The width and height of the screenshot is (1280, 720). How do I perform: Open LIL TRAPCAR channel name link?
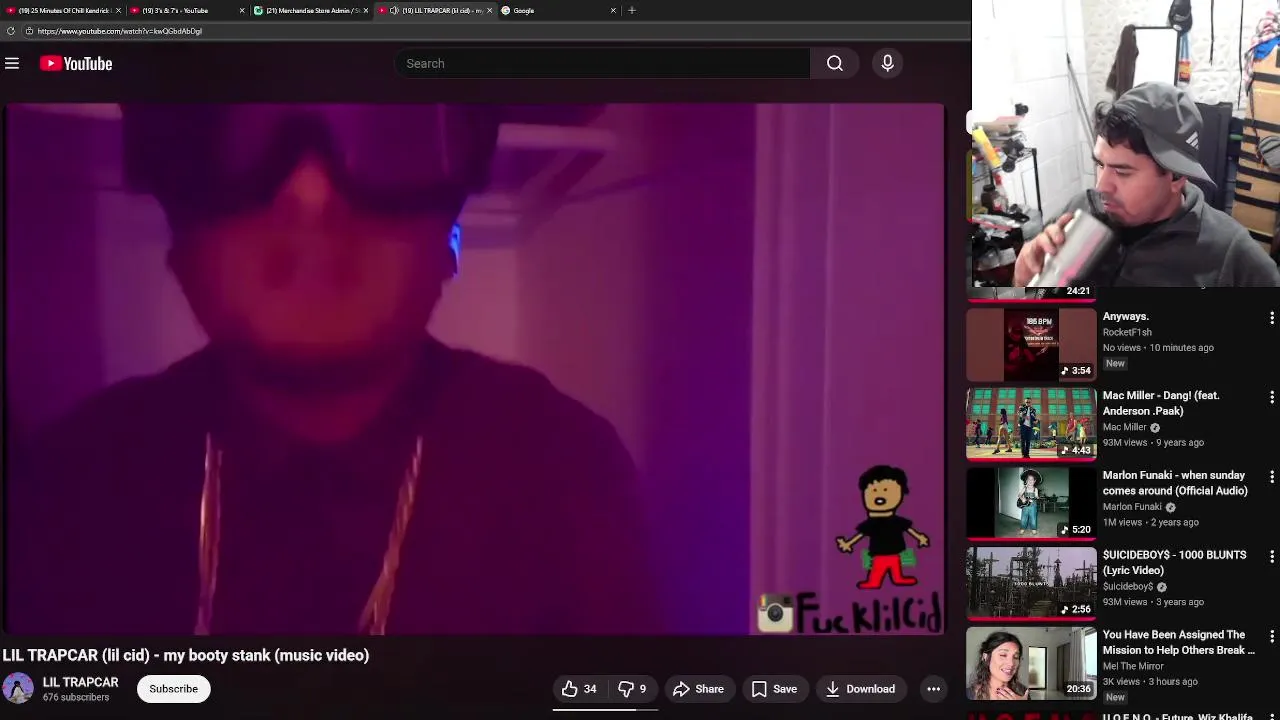tap(80, 682)
